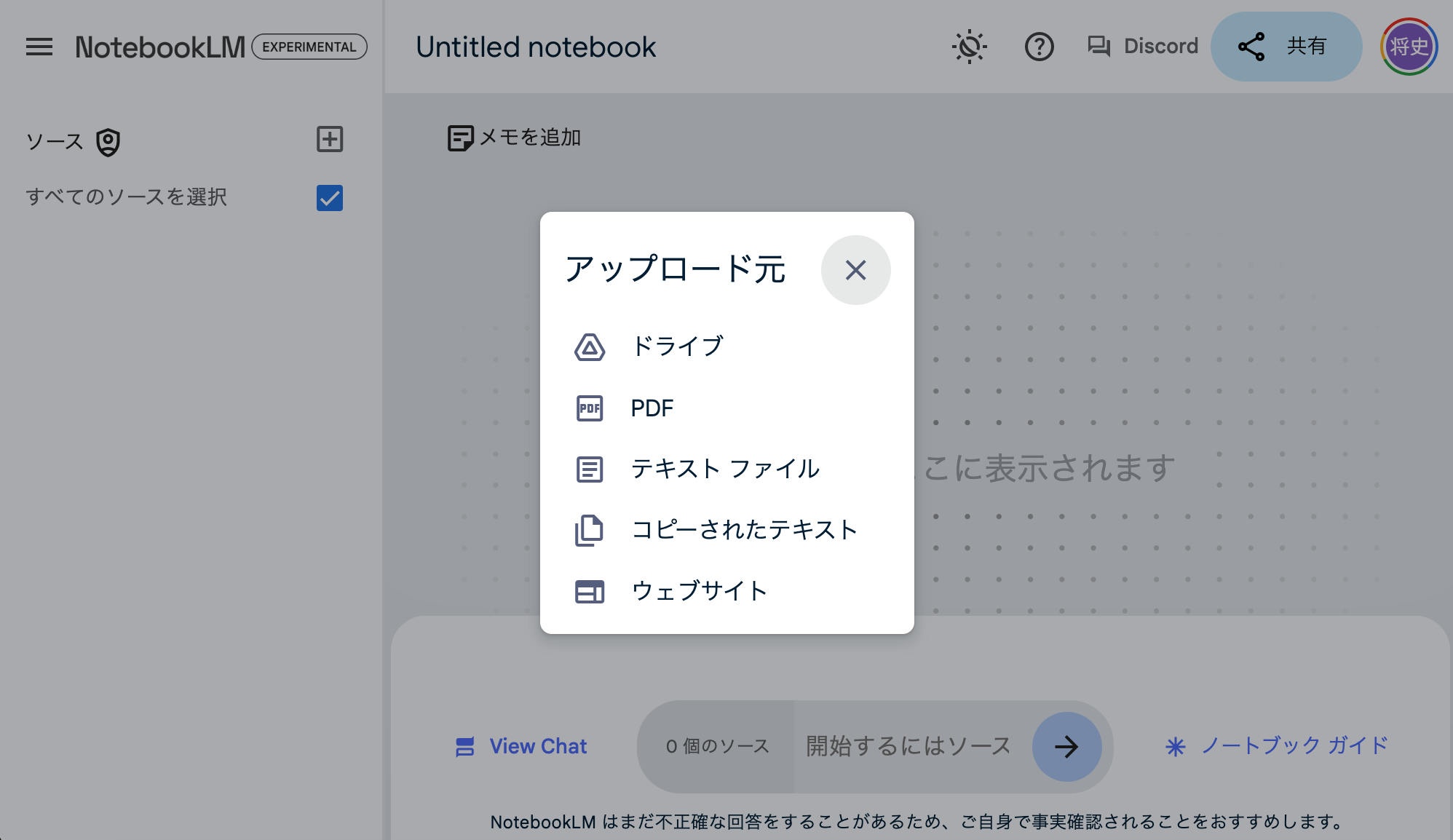Click the ソース panel heading
This screenshot has width=1453, height=840.
click(x=55, y=141)
